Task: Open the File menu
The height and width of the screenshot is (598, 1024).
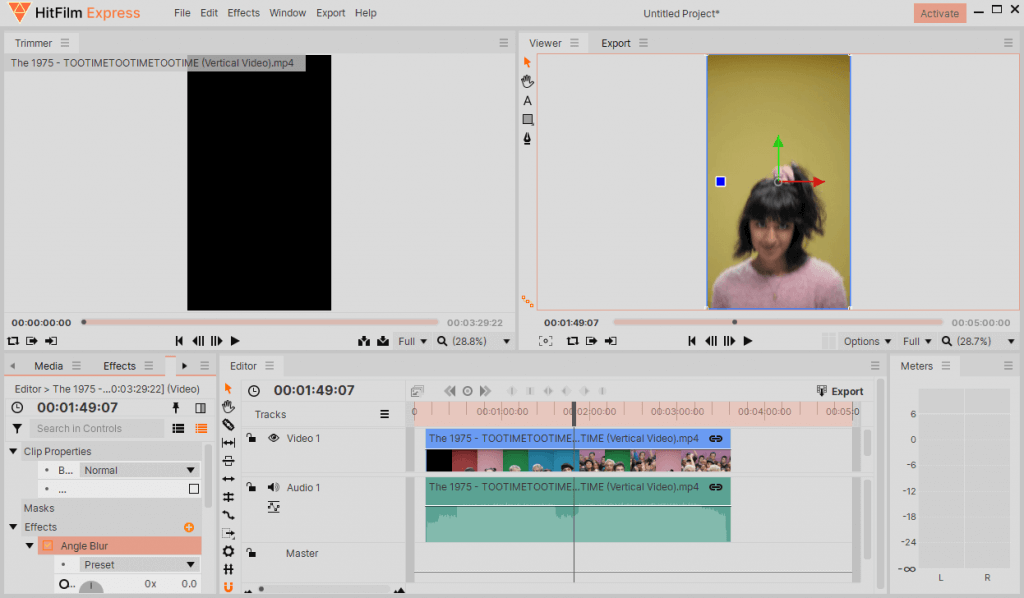Action: [x=182, y=13]
